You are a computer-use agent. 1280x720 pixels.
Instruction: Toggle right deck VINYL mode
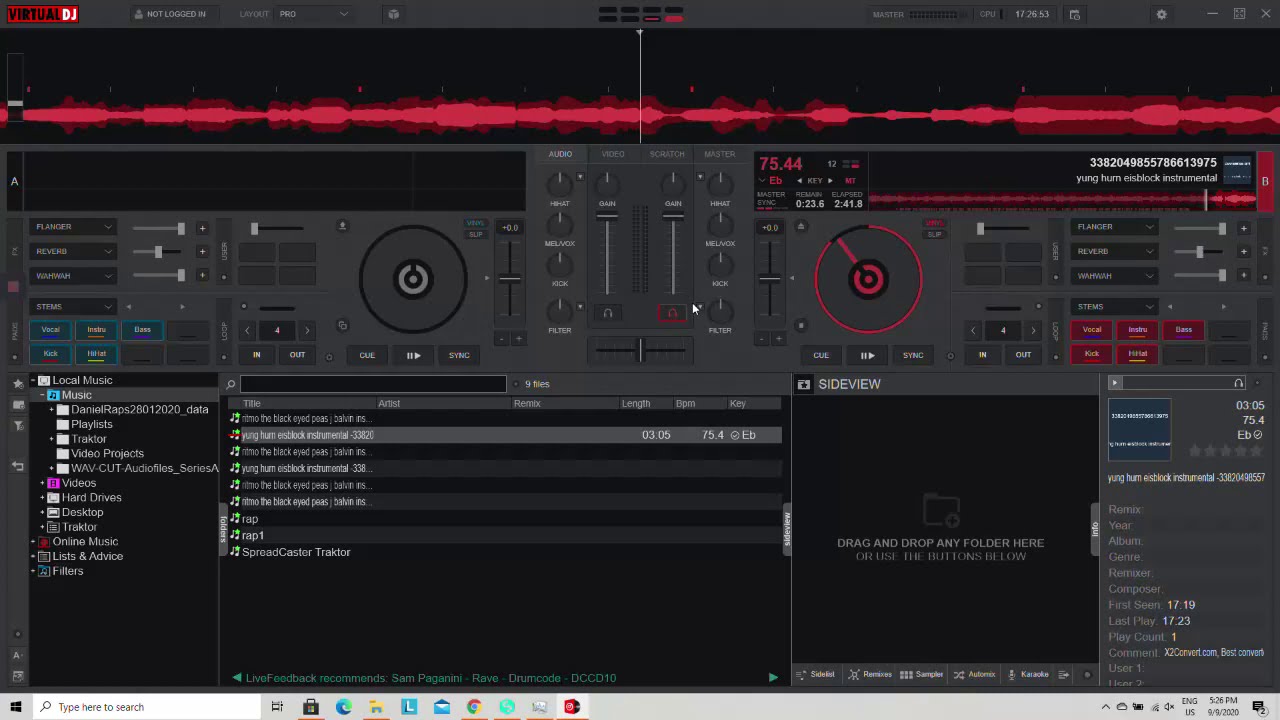[x=934, y=223]
